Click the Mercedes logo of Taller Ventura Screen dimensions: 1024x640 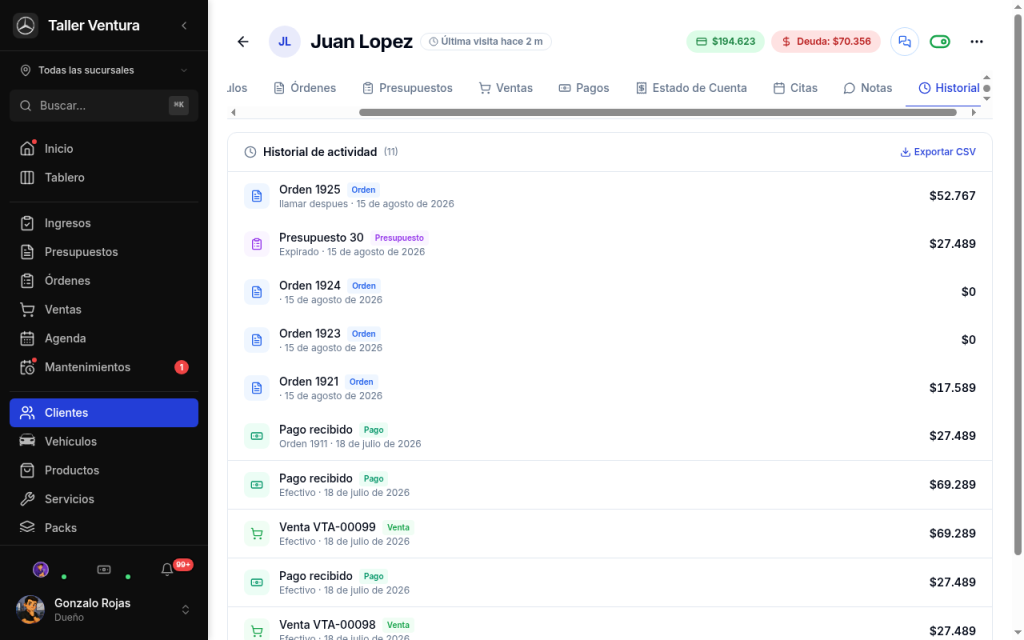click(25, 25)
